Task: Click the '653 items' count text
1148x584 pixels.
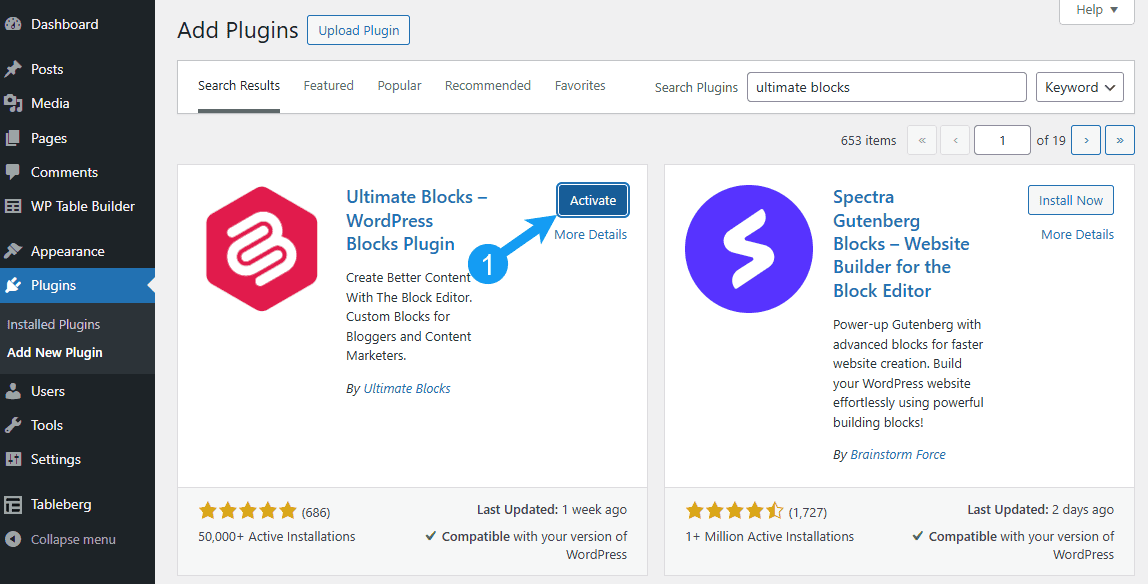Action: pos(868,141)
